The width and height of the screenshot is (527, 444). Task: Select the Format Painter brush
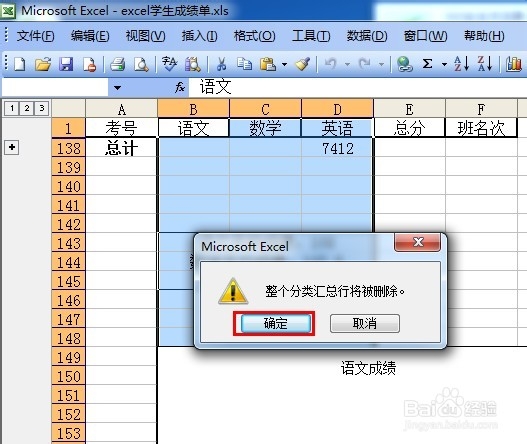pyautogui.click(x=302, y=64)
